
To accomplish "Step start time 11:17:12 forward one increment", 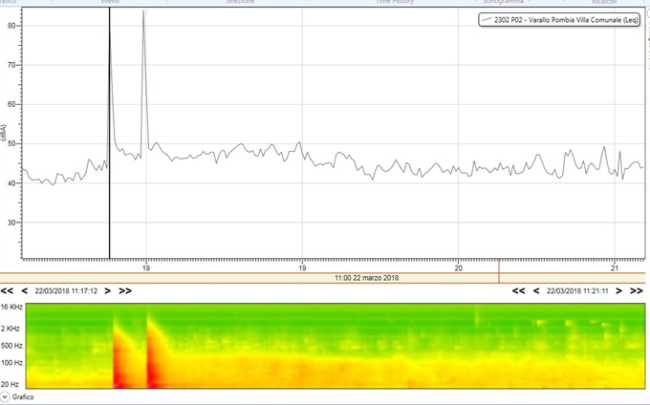I will point(109,290).
